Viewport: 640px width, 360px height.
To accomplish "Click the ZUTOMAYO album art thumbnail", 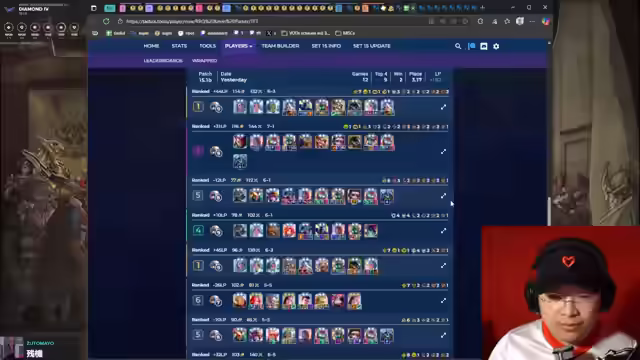I will [x=11, y=348].
